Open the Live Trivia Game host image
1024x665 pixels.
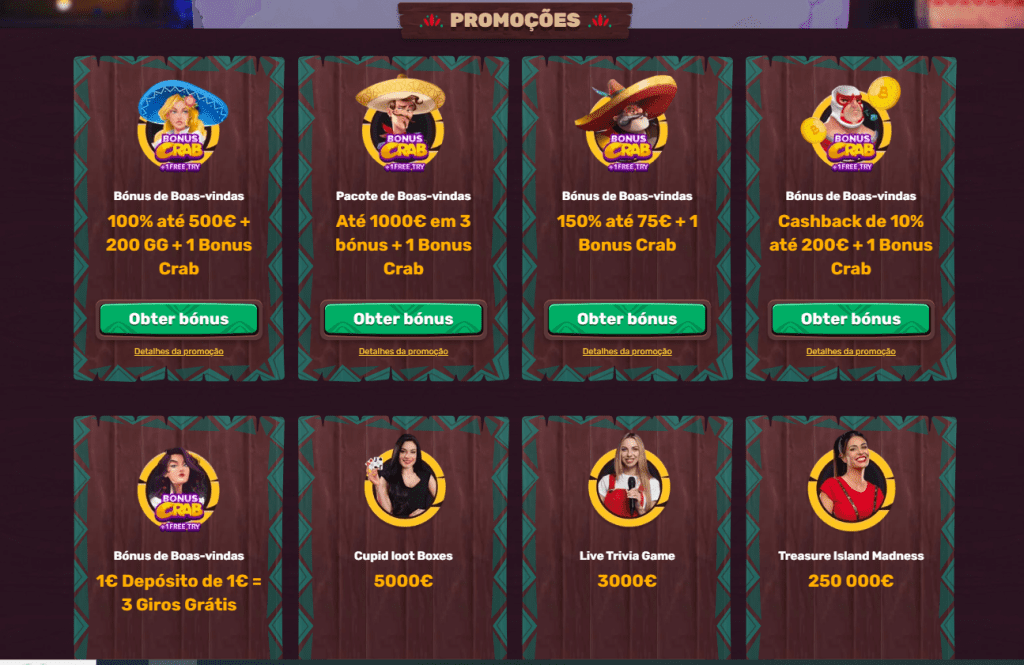[x=628, y=480]
